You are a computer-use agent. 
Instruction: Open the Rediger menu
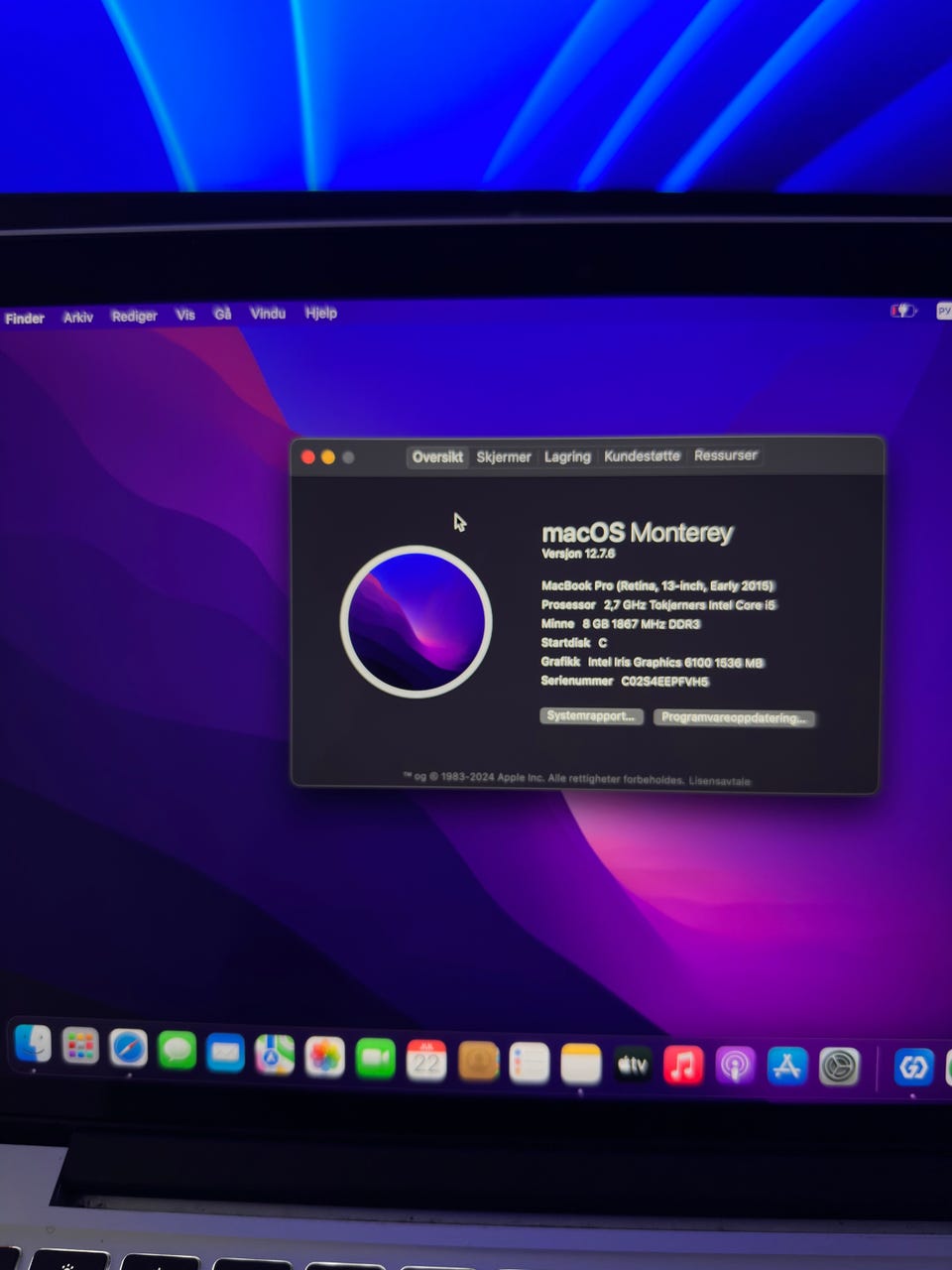134,316
